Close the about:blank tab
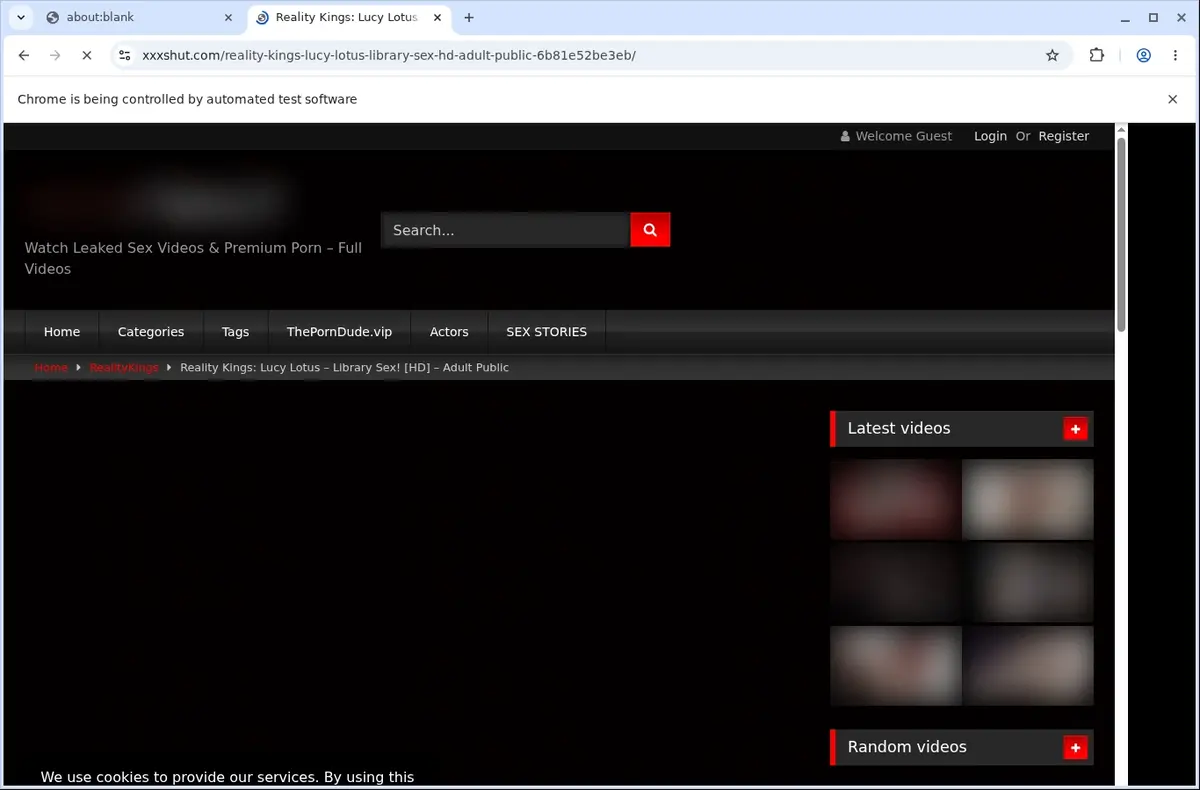The image size is (1200, 790). (228, 17)
